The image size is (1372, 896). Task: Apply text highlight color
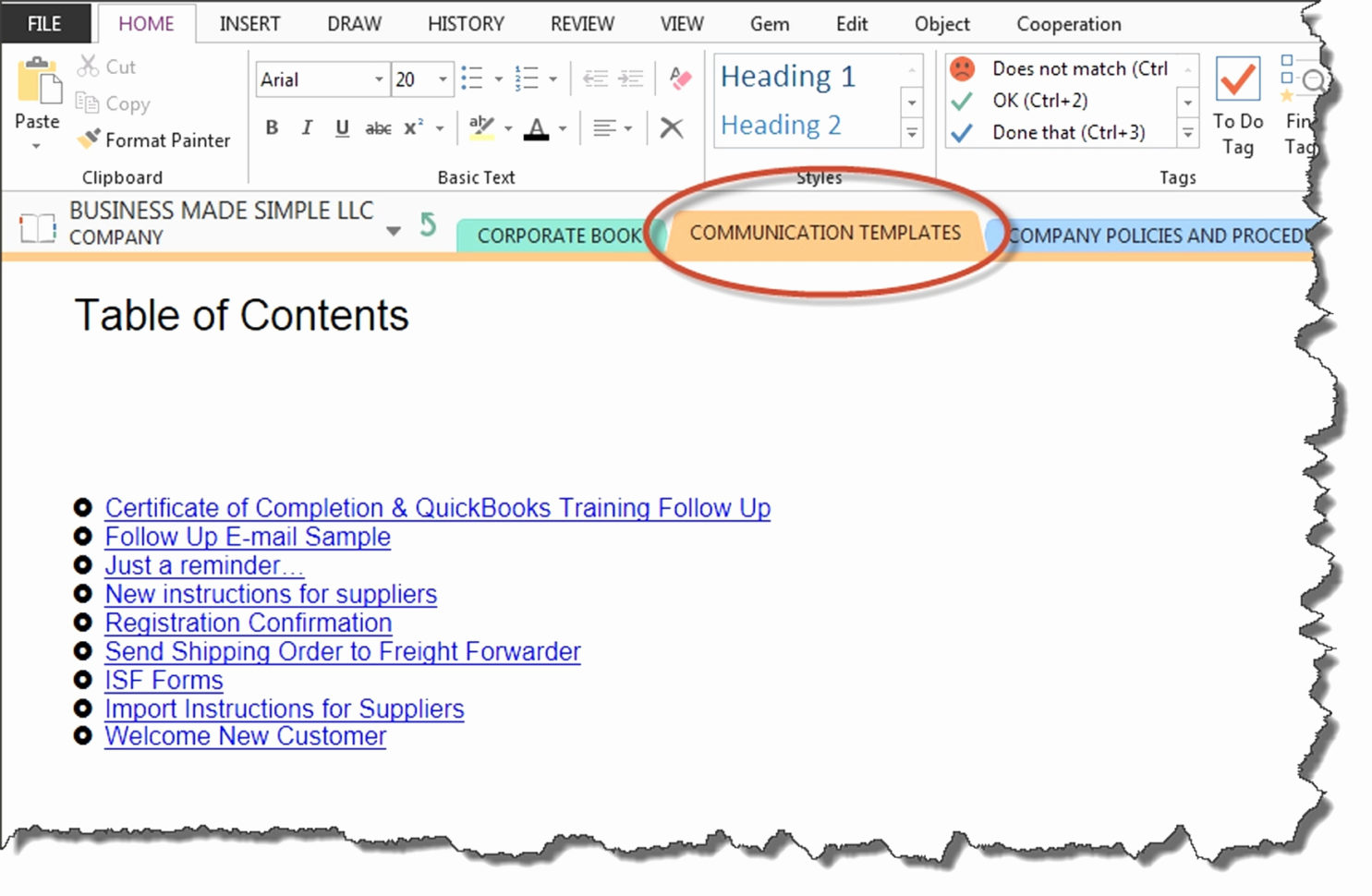click(480, 127)
